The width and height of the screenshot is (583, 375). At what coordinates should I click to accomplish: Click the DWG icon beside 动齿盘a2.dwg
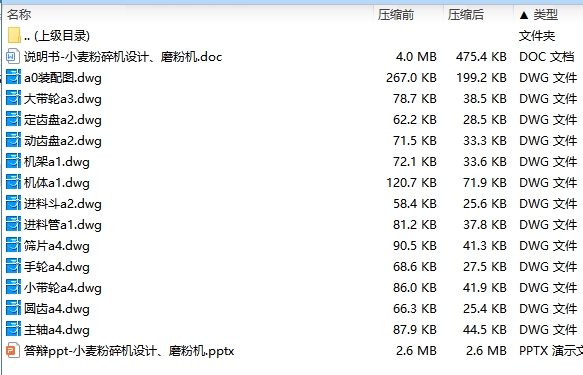pos(13,140)
